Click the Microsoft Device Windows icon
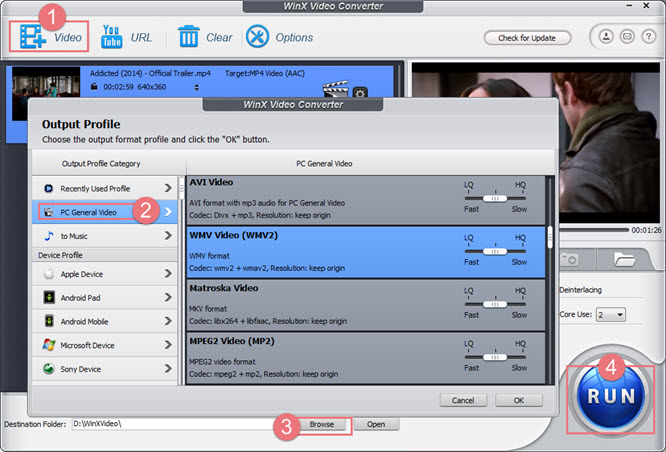 (48, 345)
